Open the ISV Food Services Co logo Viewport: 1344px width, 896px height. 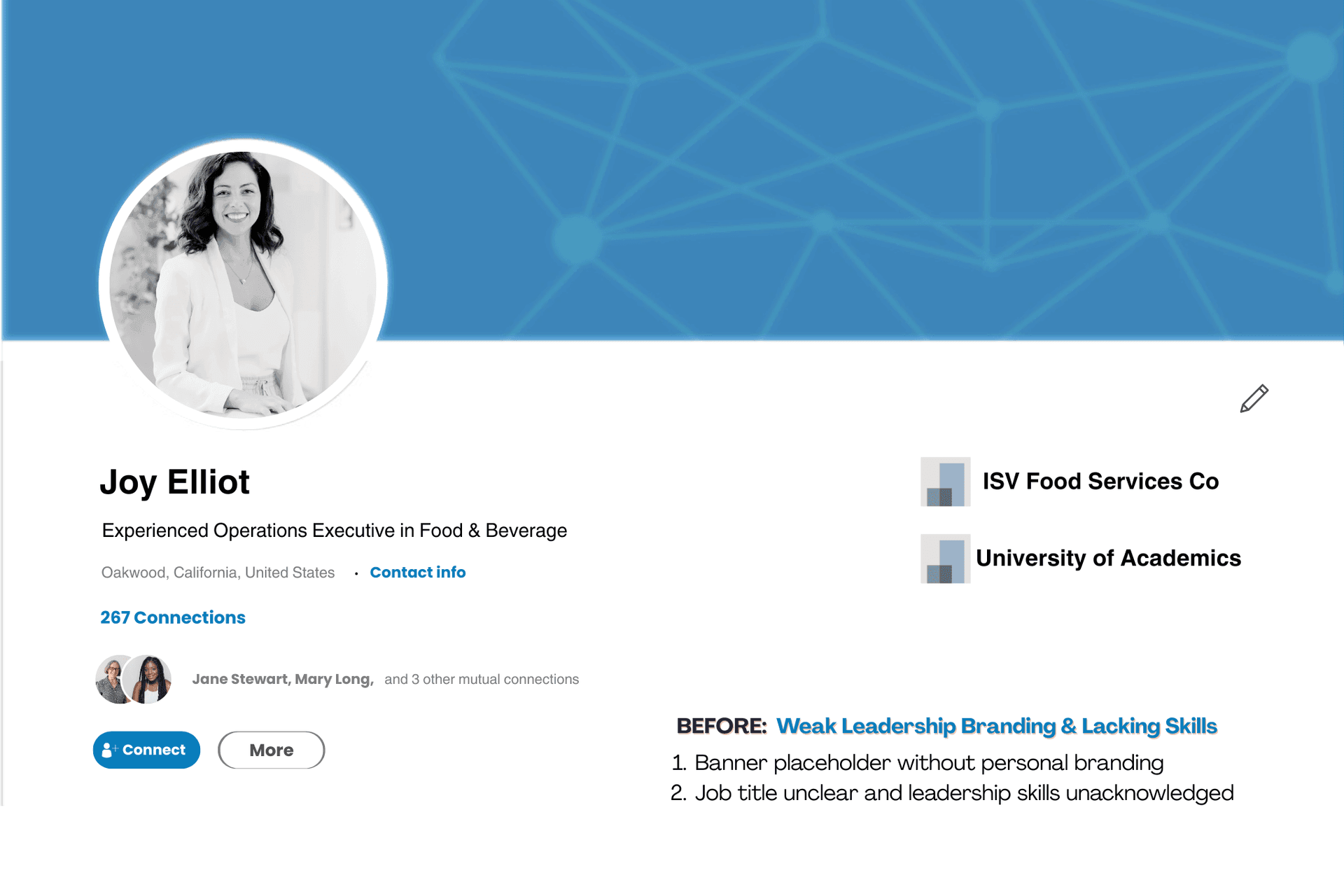(x=945, y=482)
